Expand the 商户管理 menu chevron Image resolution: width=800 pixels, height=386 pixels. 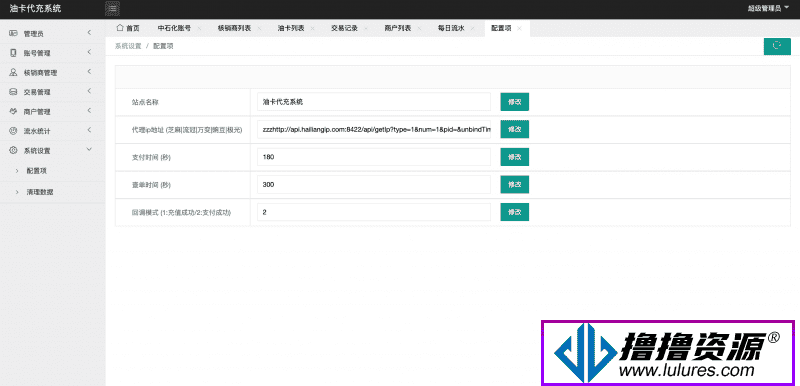[89, 111]
